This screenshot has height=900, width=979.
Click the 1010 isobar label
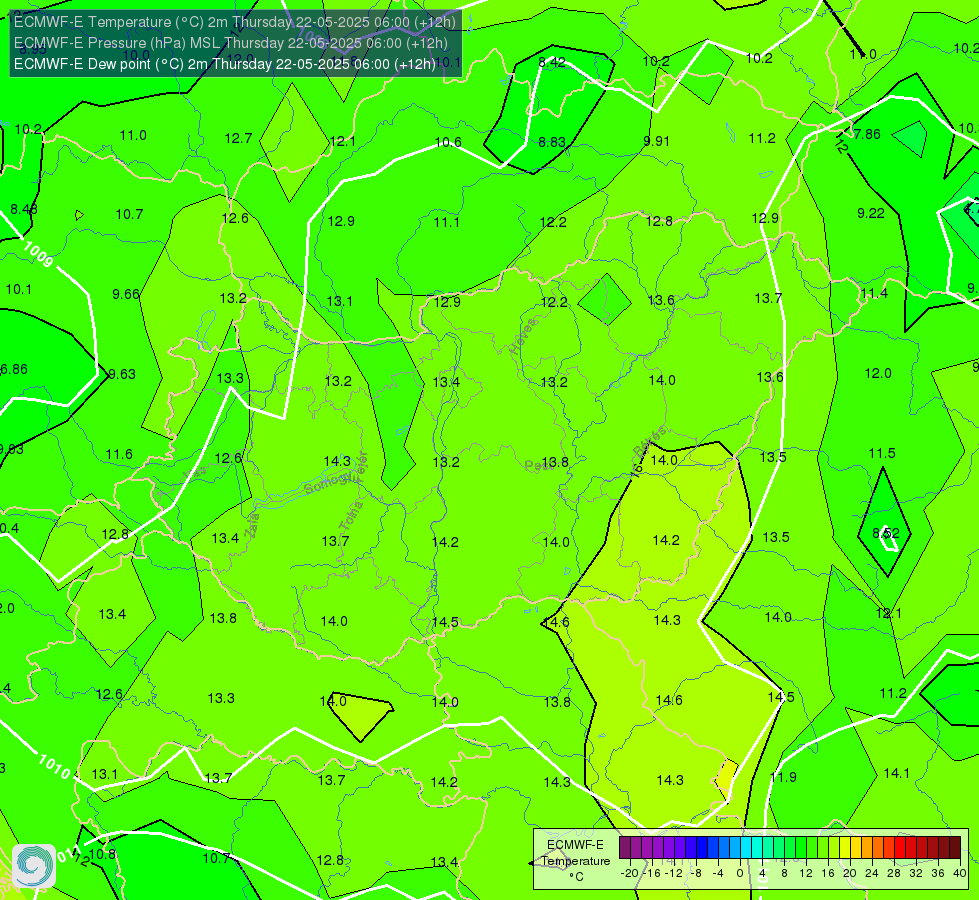pos(54,766)
